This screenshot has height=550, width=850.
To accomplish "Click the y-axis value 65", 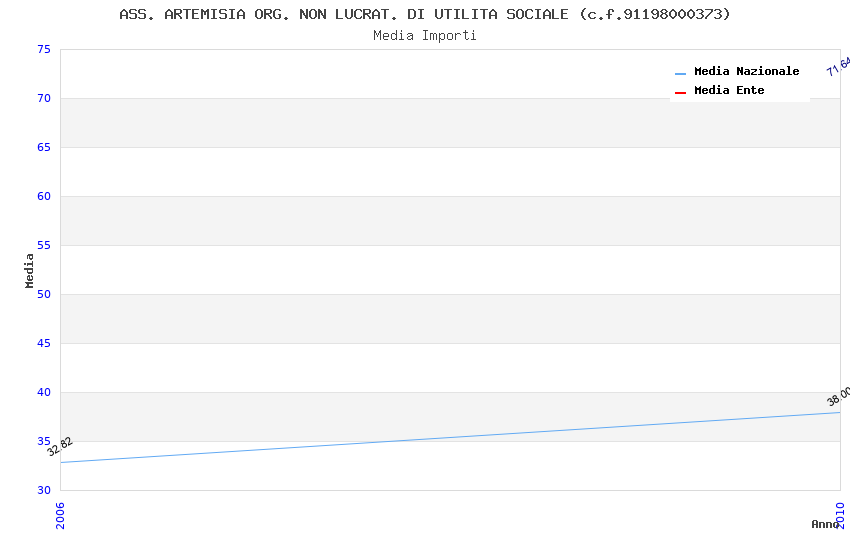I will pyautogui.click(x=44, y=147).
